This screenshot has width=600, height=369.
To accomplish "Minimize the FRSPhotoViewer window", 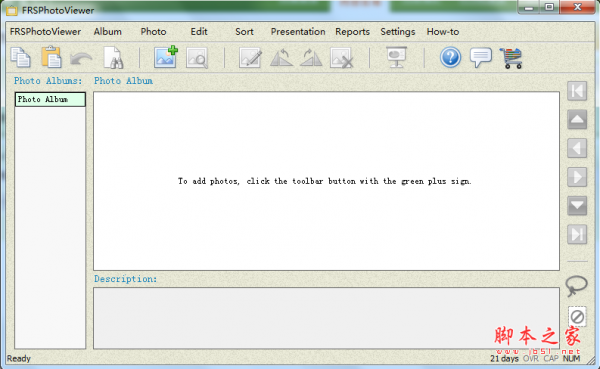I will point(529,7).
